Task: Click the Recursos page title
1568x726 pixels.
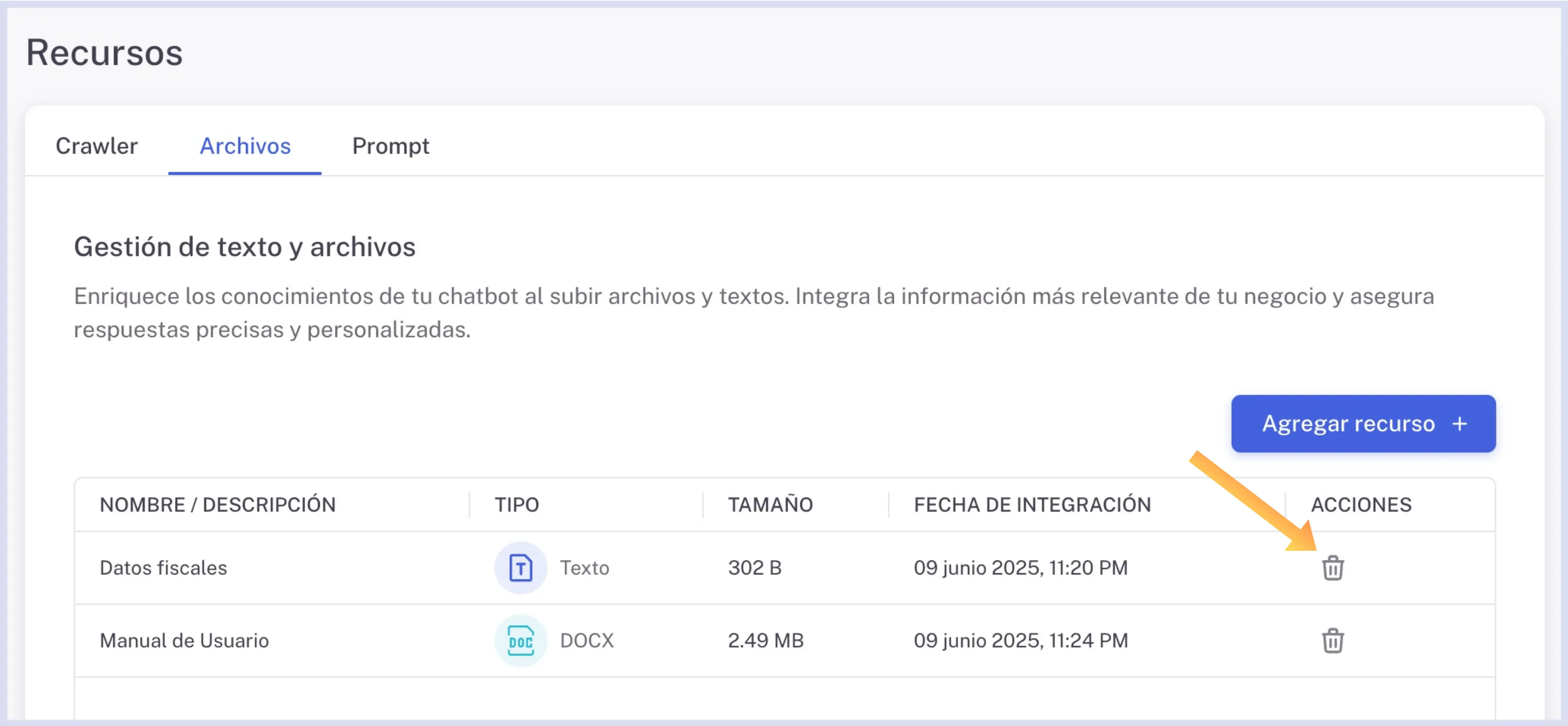Action: click(104, 52)
